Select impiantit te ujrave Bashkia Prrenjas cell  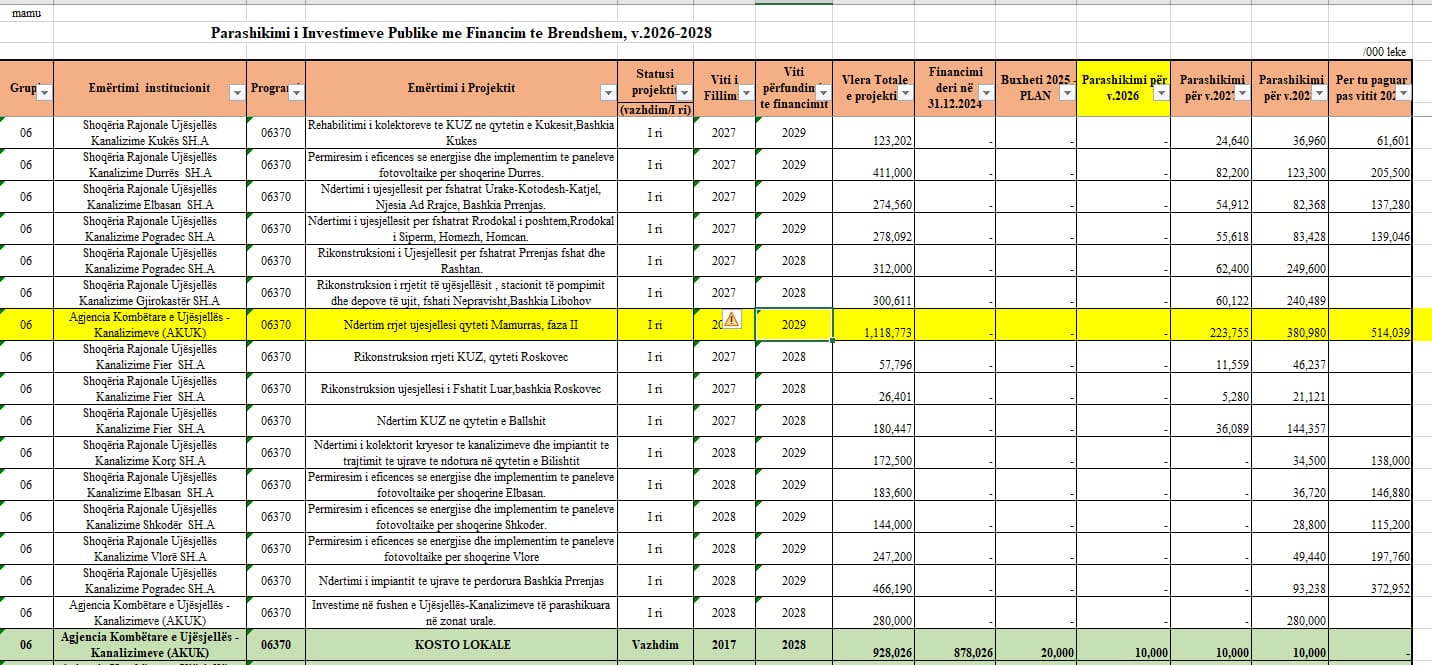[461, 580]
